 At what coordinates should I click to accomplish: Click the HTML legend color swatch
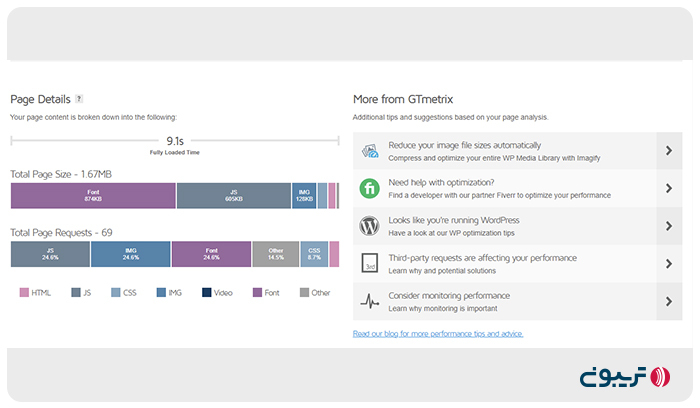pyautogui.click(x=25, y=293)
